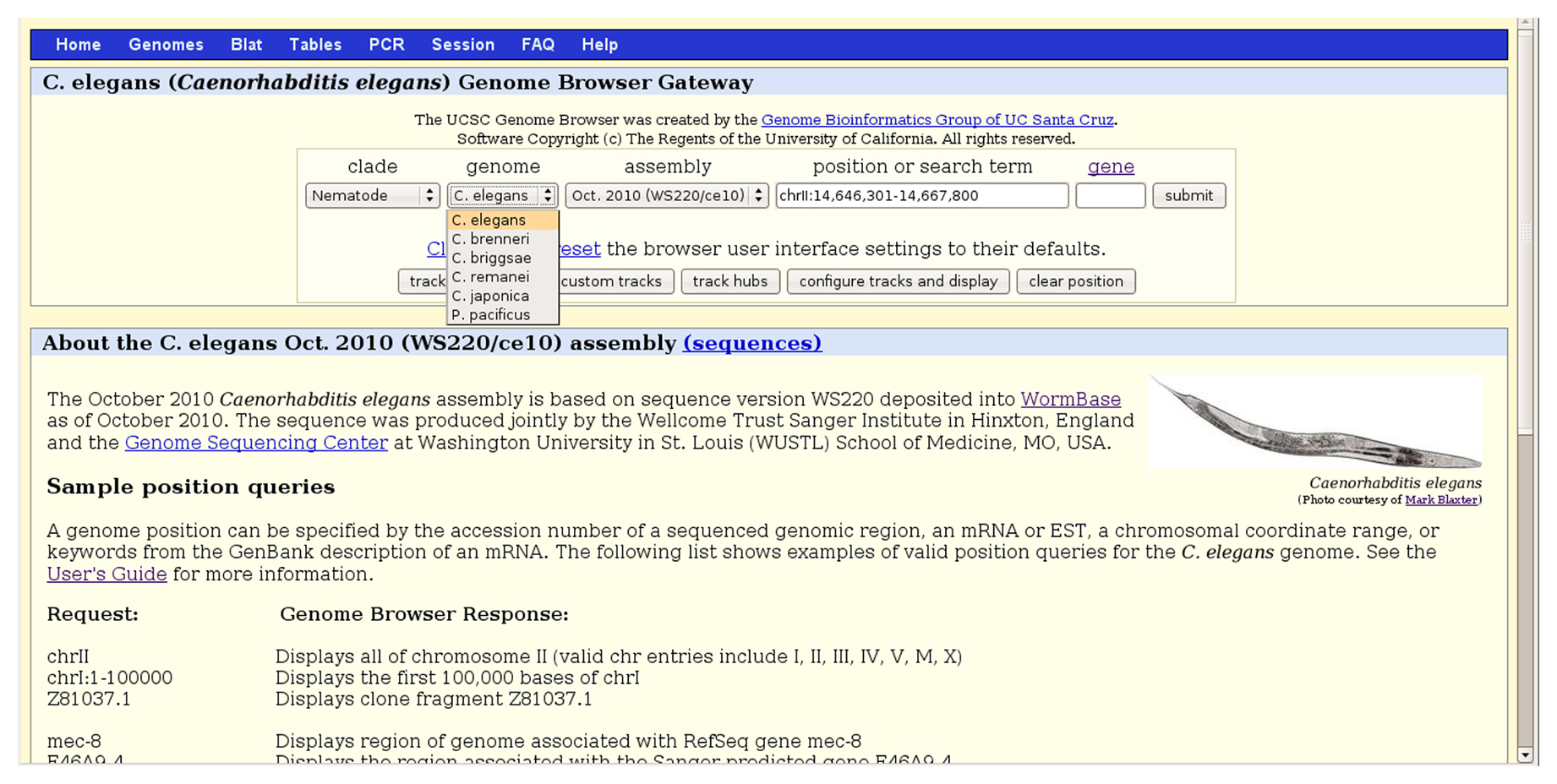1557x784 pixels.
Task: Open the User's Guide link
Action: 107,574
